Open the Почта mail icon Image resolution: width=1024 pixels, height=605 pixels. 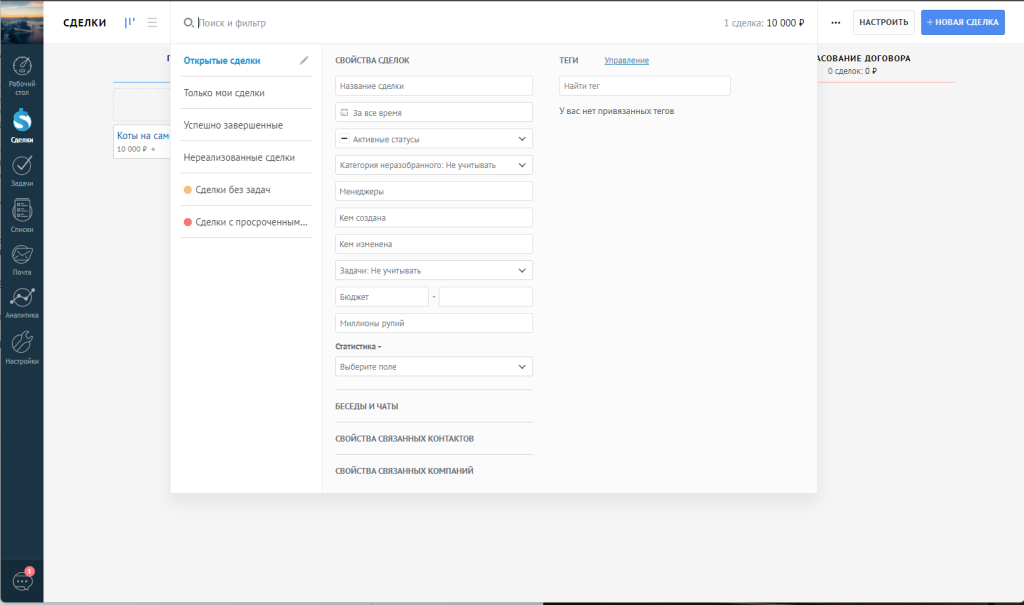click(x=21, y=258)
